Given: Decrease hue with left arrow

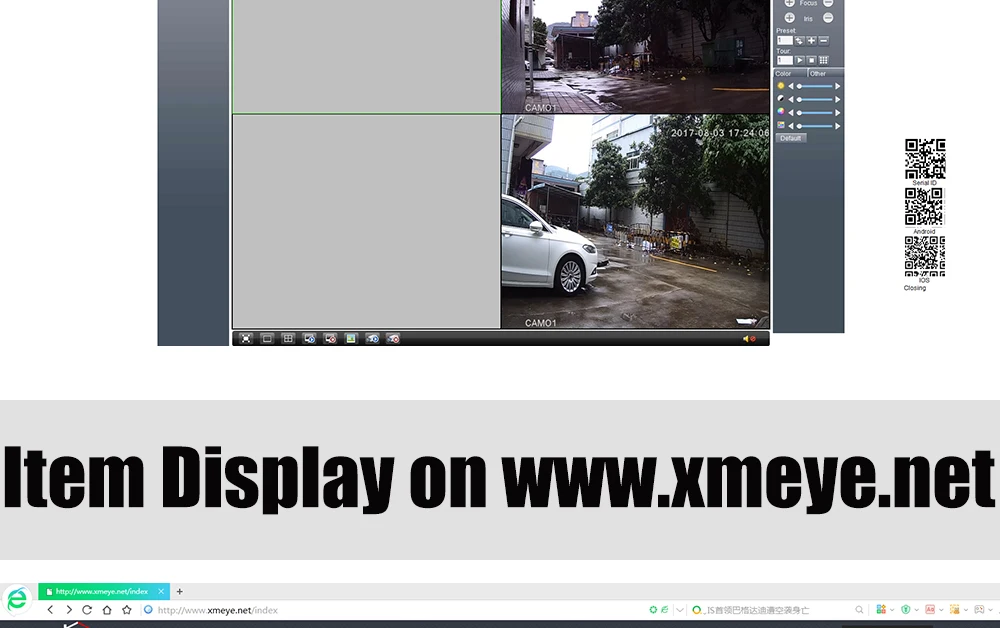Looking at the screenshot, I should [791, 126].
